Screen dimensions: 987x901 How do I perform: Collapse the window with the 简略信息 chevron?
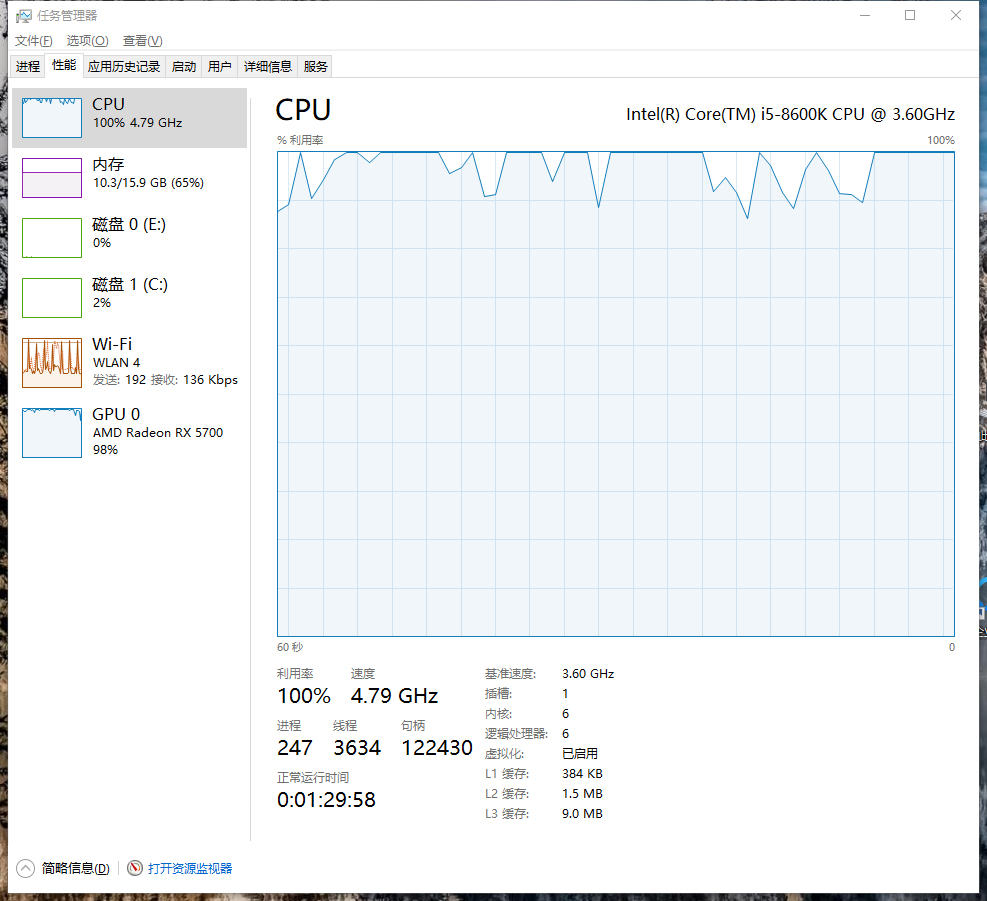pyautogui.click(x=22, y=868)
